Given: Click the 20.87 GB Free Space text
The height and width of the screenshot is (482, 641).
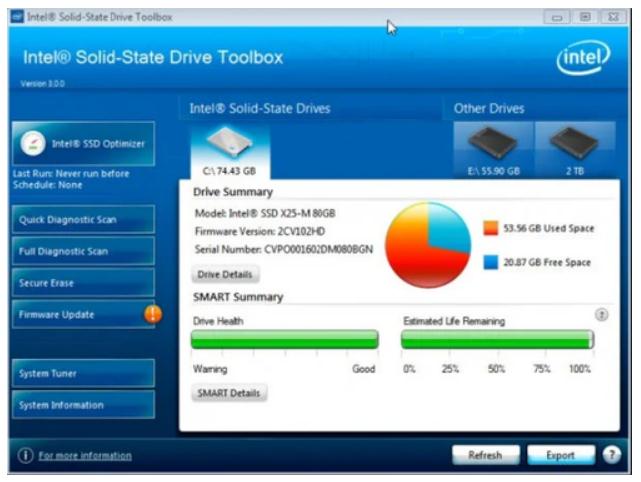Looking at the screenshot, I should tap(547, 262).
